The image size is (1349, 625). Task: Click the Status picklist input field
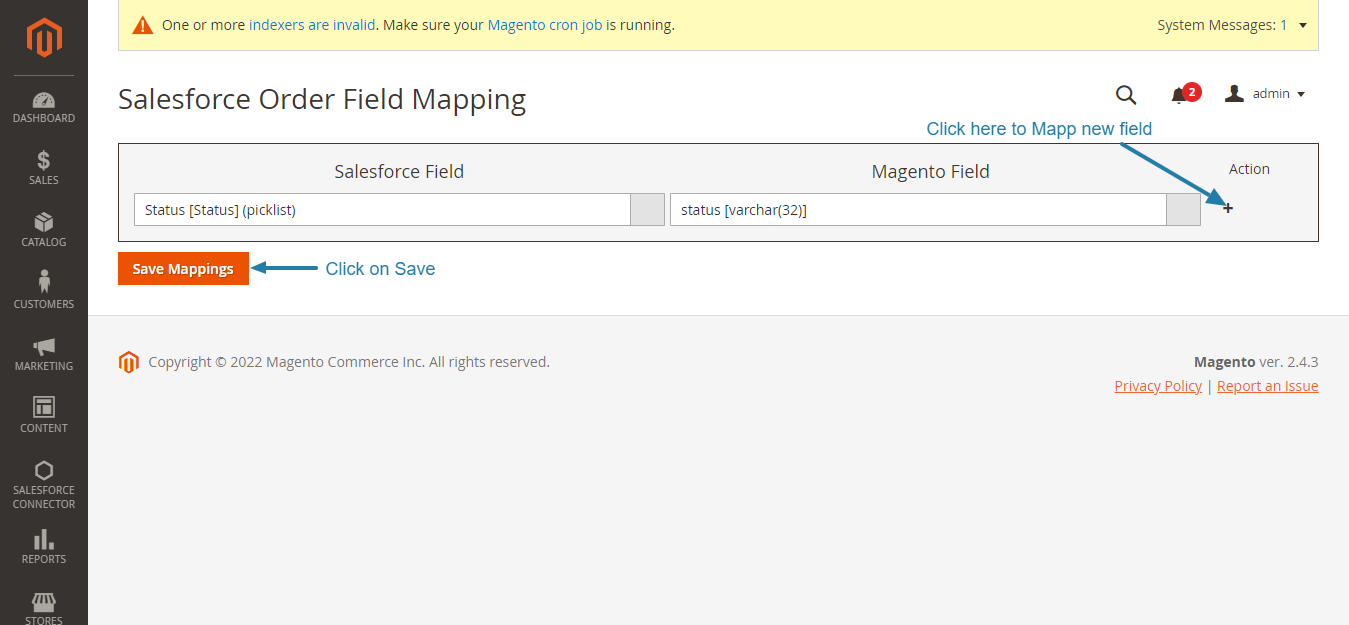point(380,209)
